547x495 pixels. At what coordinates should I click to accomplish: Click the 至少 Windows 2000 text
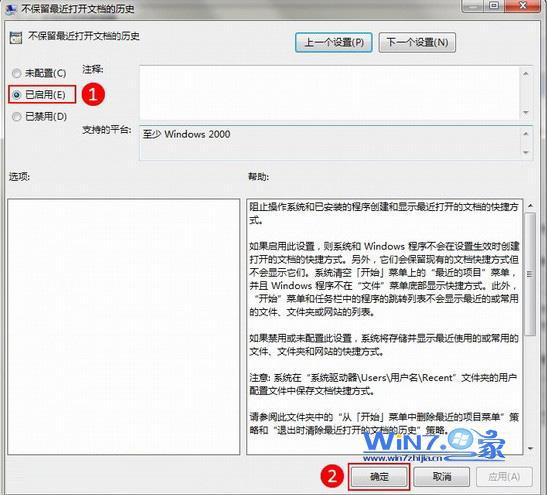click(186, 134)
